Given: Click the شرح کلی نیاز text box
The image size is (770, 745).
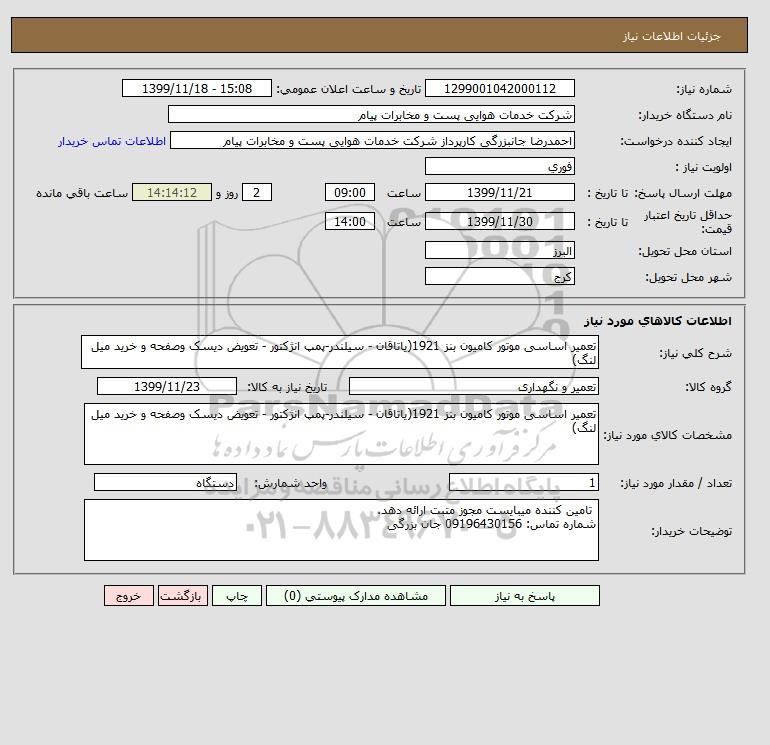Looking at the screenshot, I should click(x=340, y=352).
